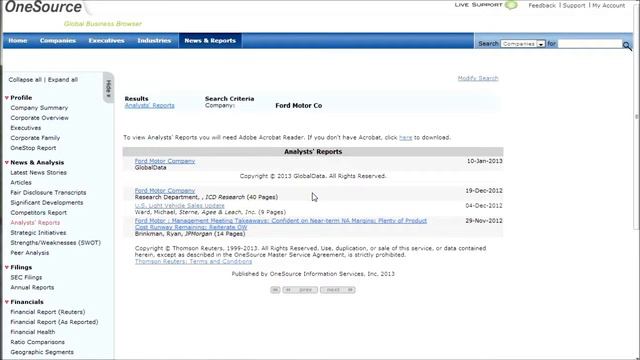Open the Industries tab
This screenshot has height=360, width=640.
pos(154,40)
